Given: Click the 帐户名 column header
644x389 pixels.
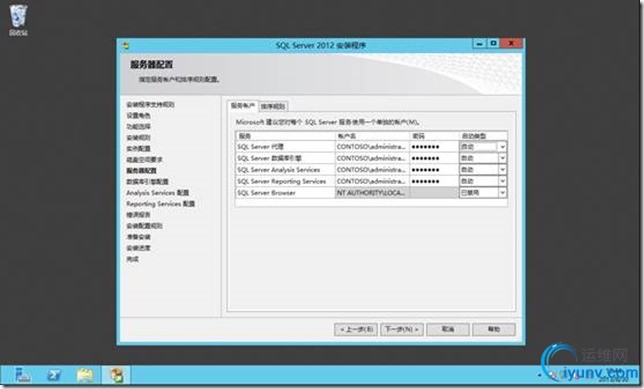Looking at the screenshot, I should 372,136.
